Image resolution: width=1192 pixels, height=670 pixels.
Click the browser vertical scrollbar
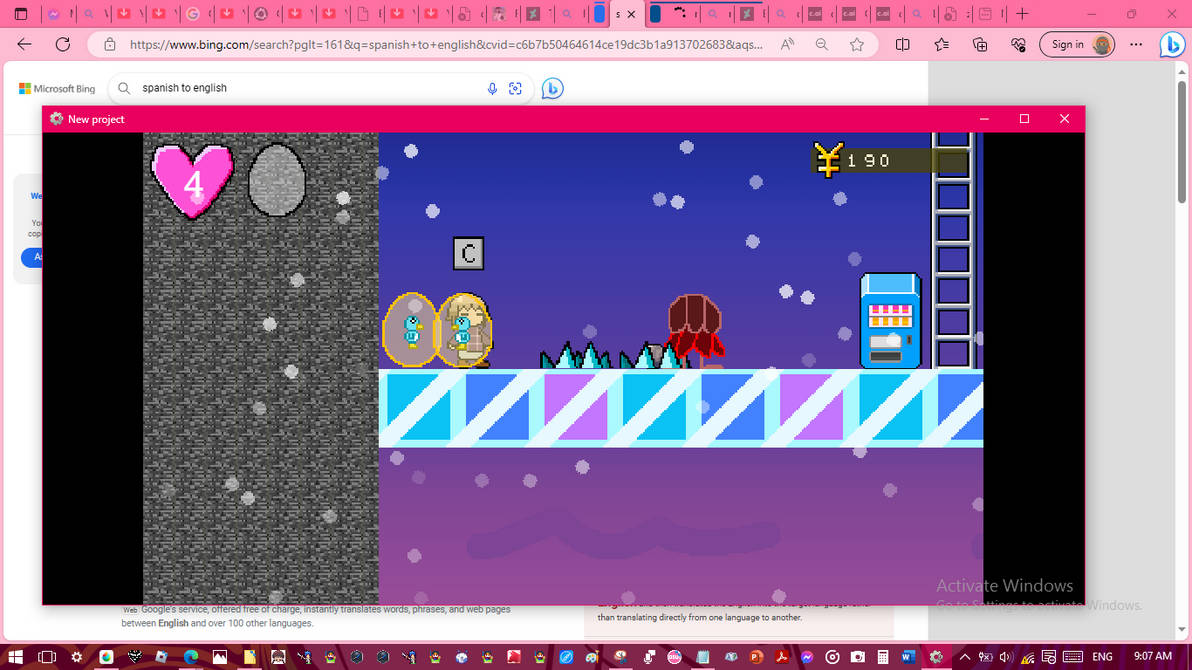[x=1181, y=141]
